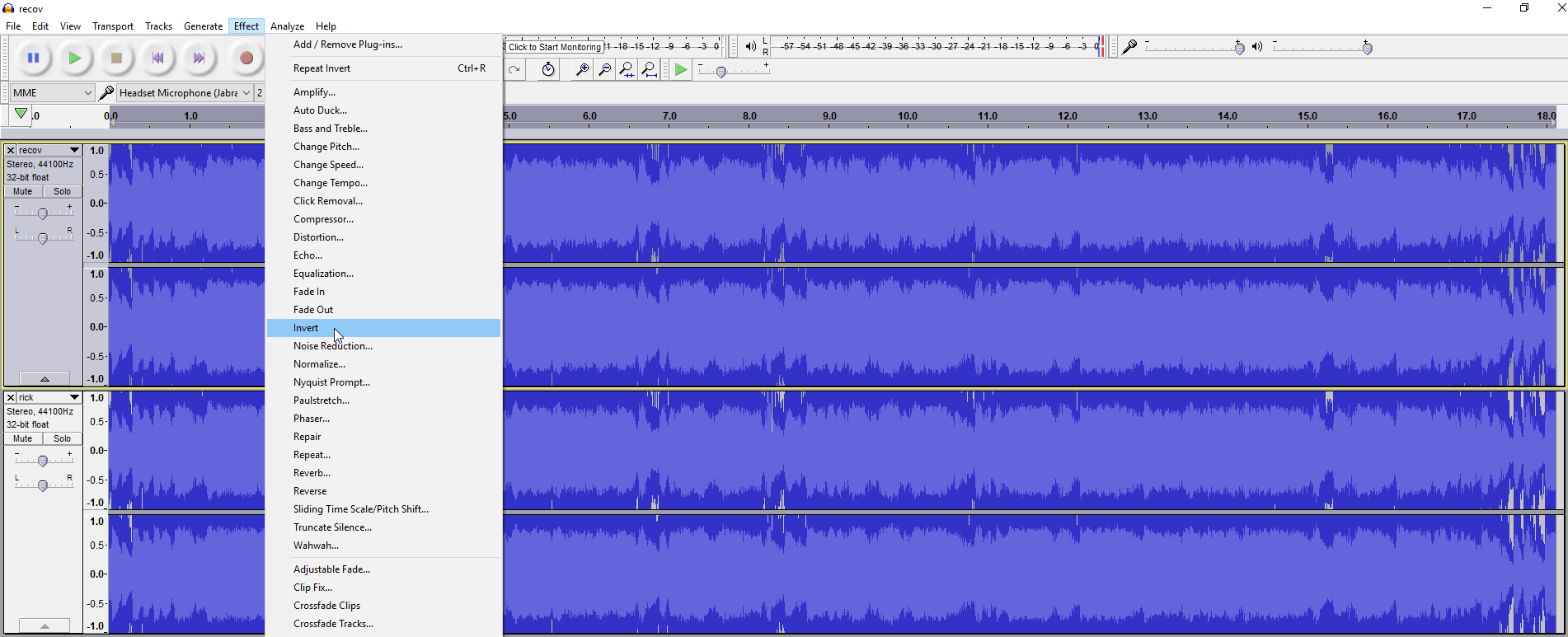The width and height of the screenshot is (1568, 637).
Task: Click the recov track gain slider
Action: point(43,213)
